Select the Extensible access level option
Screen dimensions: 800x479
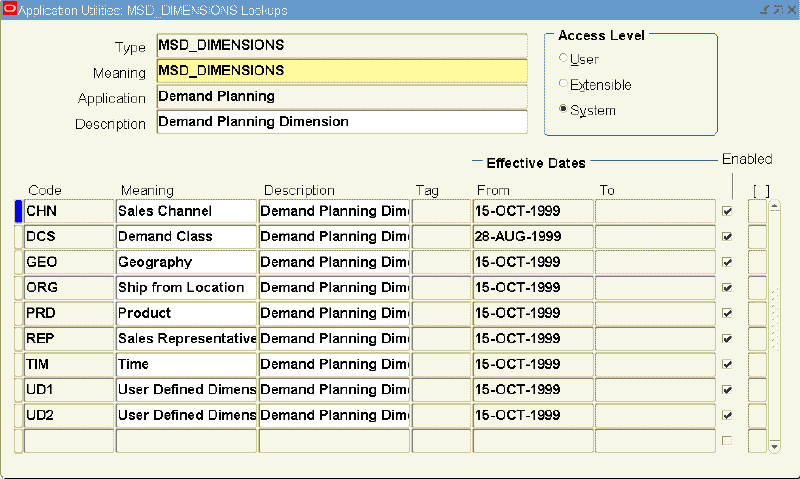coord(563,83)
